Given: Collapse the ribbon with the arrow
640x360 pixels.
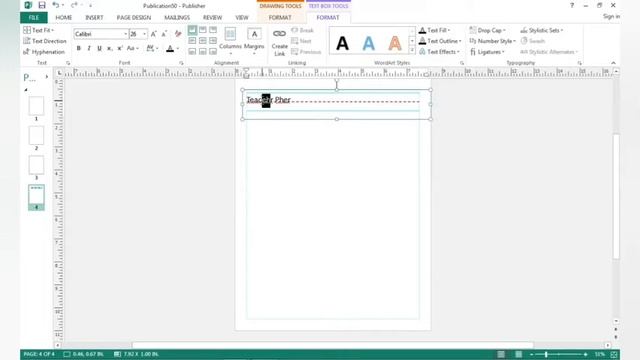Looking at the screenshot, I should (x=613, y=63).
